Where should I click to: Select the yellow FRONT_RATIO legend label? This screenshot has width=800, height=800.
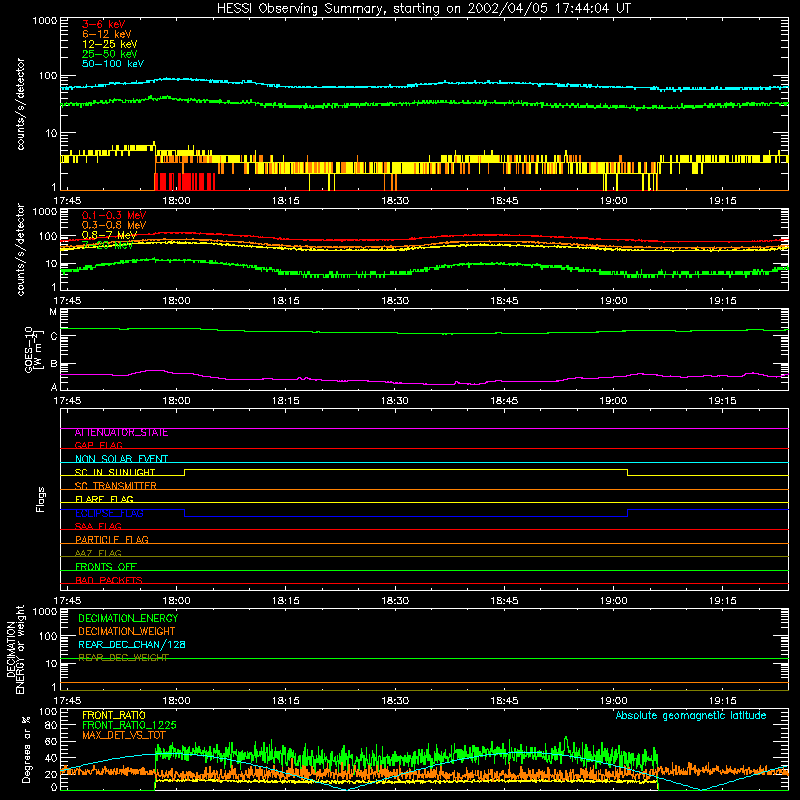pos(114,715)
